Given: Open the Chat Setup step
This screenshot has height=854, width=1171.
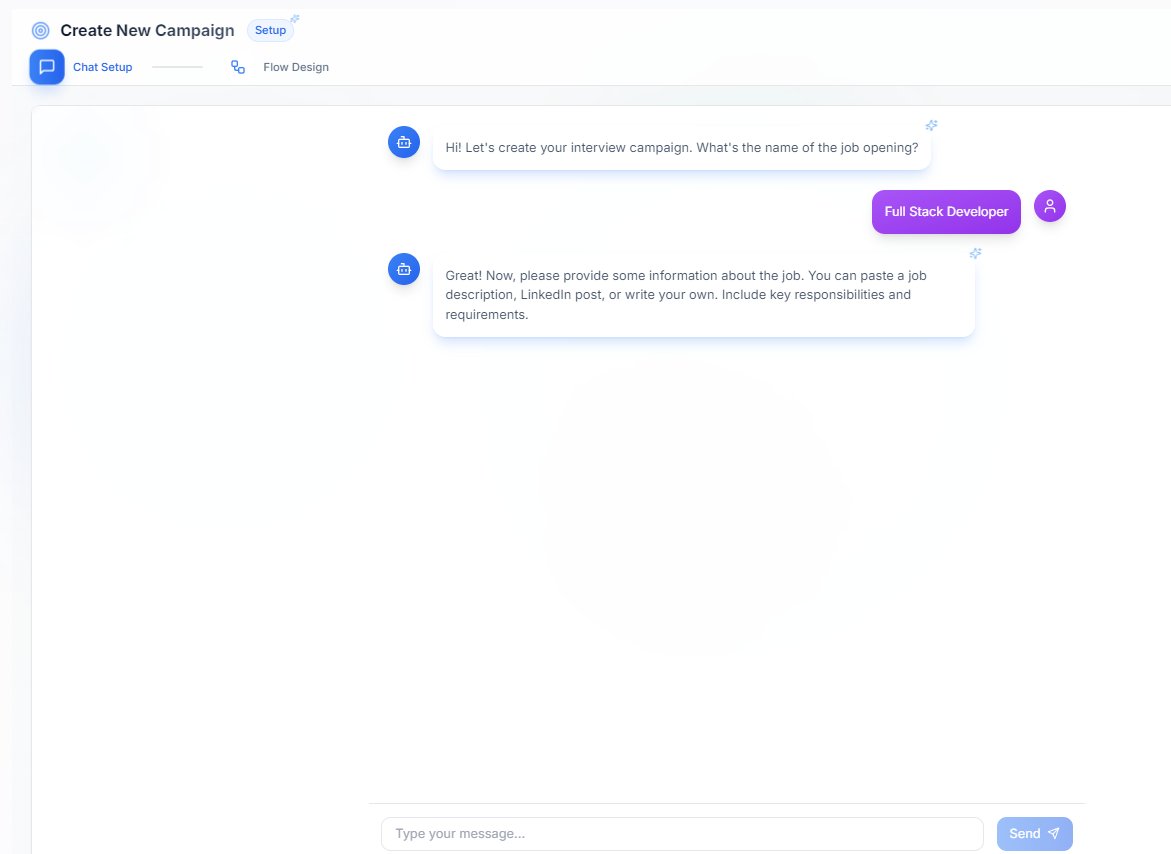Looking at the screenshot, I should tap(102, 67).
